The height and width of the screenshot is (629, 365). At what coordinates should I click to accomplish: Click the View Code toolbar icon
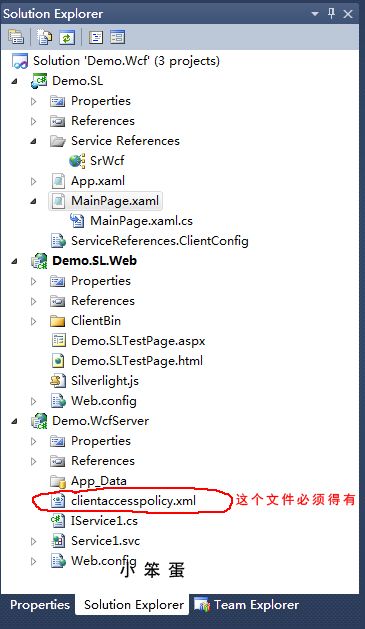click(95, 37)
